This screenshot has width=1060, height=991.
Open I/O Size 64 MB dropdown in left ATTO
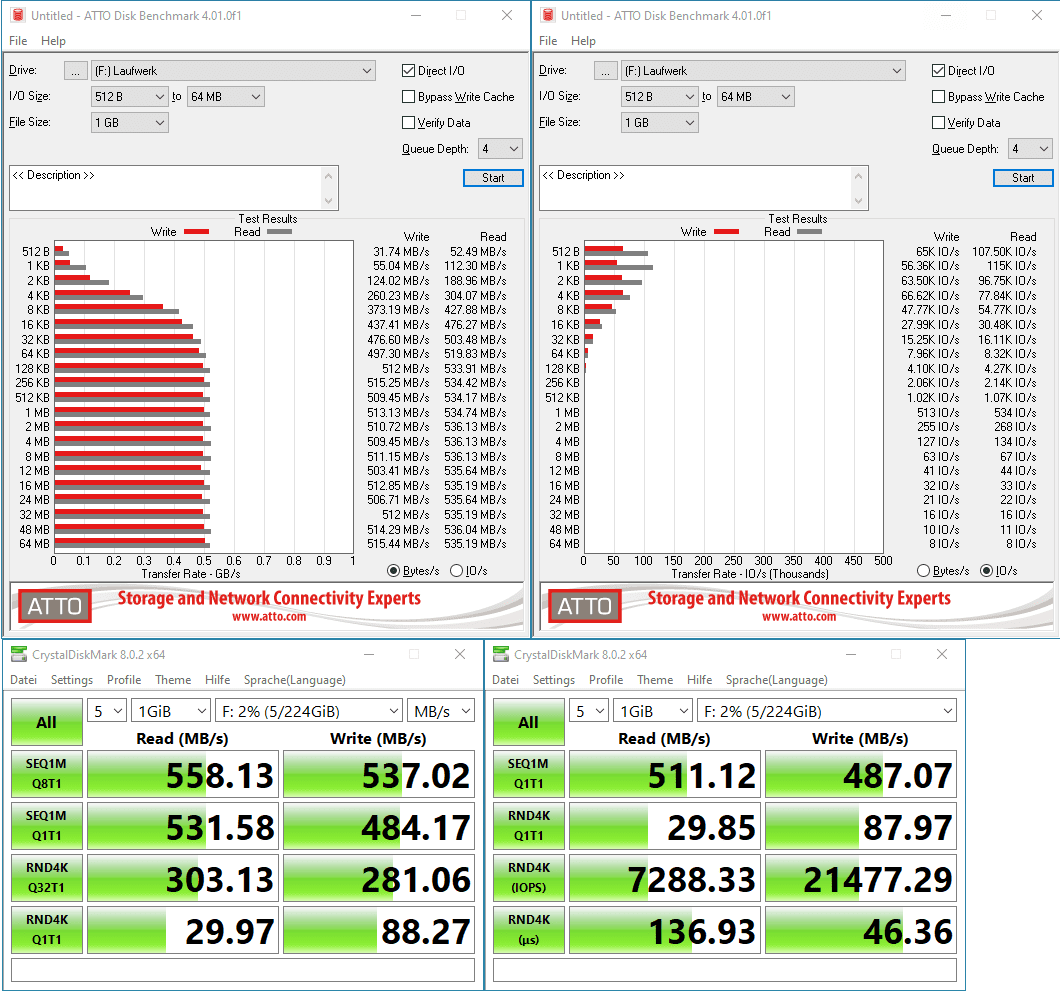(x=226, y=97)
